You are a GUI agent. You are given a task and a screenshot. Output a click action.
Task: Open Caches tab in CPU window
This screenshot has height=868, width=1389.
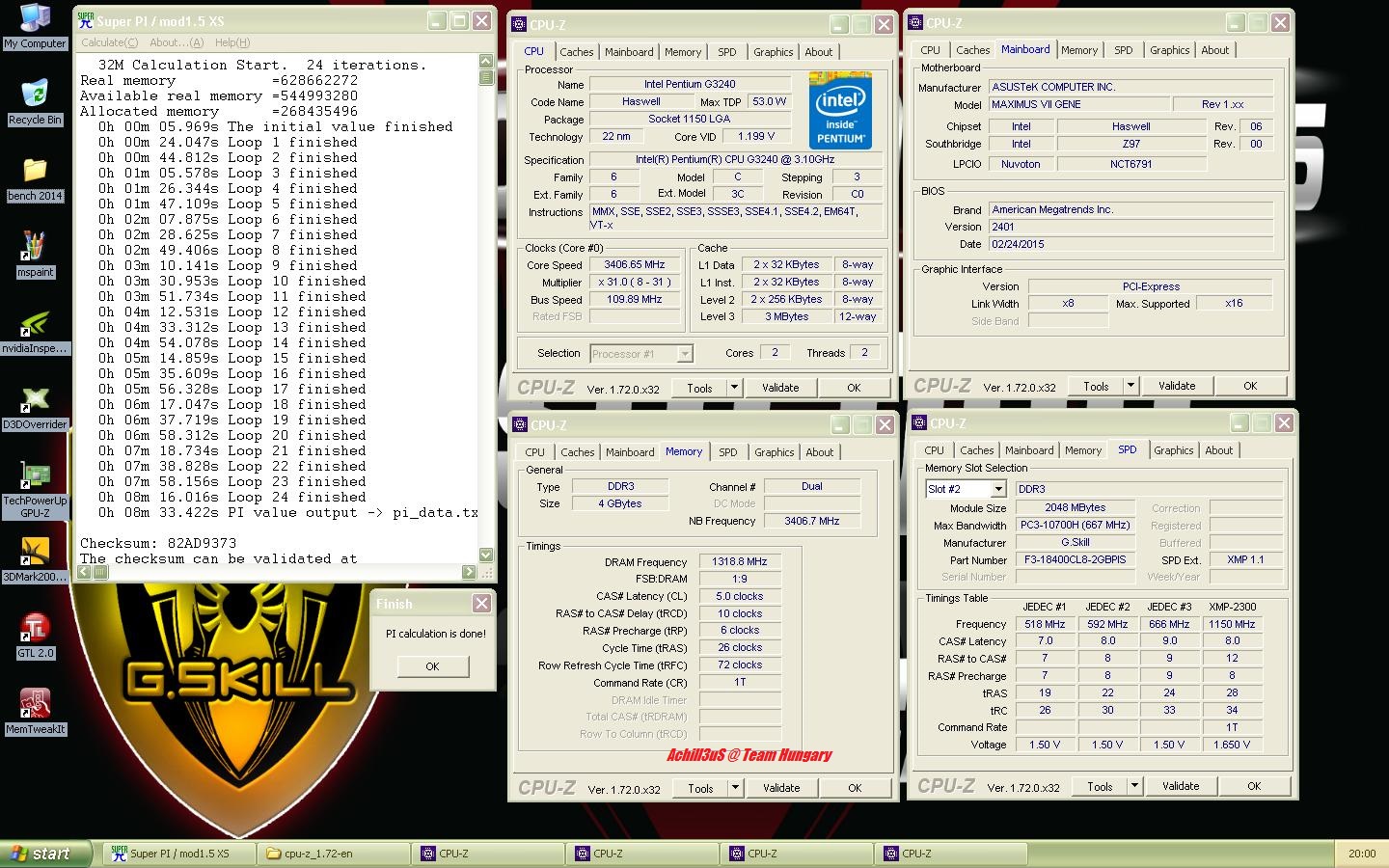577,52
